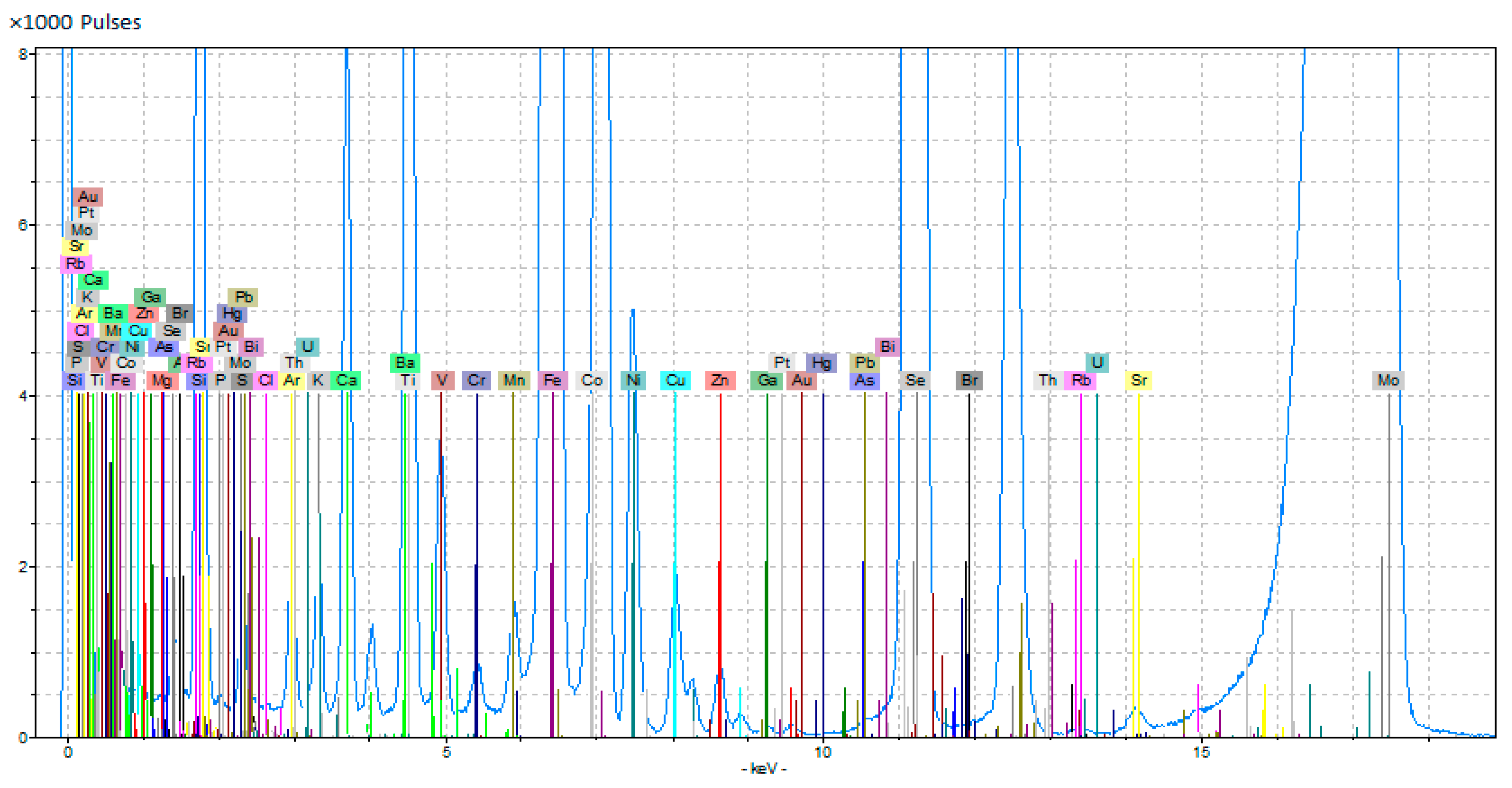Click the dark gray Br label near 12 keV

969,381
